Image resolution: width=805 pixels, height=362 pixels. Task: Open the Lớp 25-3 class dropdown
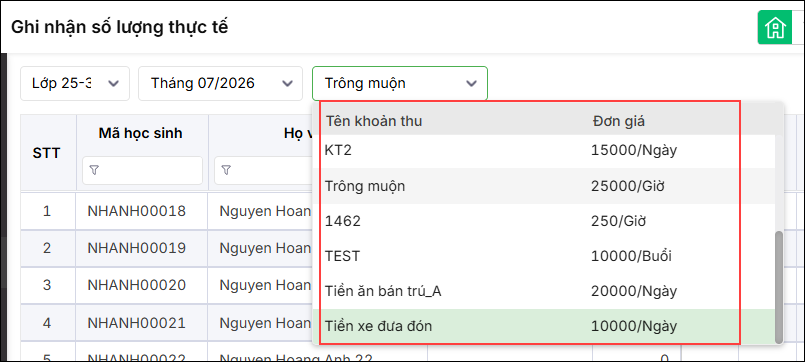75,83
